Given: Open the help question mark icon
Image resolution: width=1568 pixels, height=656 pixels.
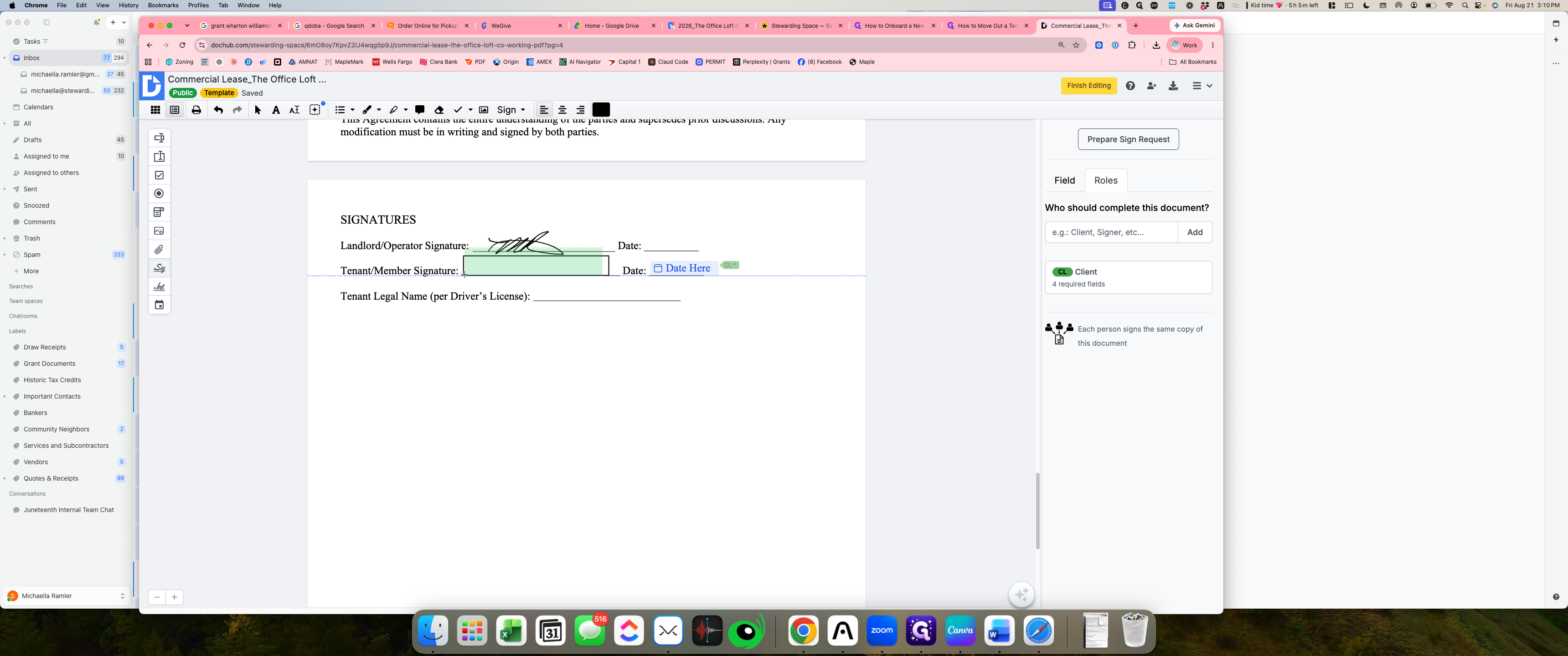Looking at the screenshot, I should click(1130, 86).
